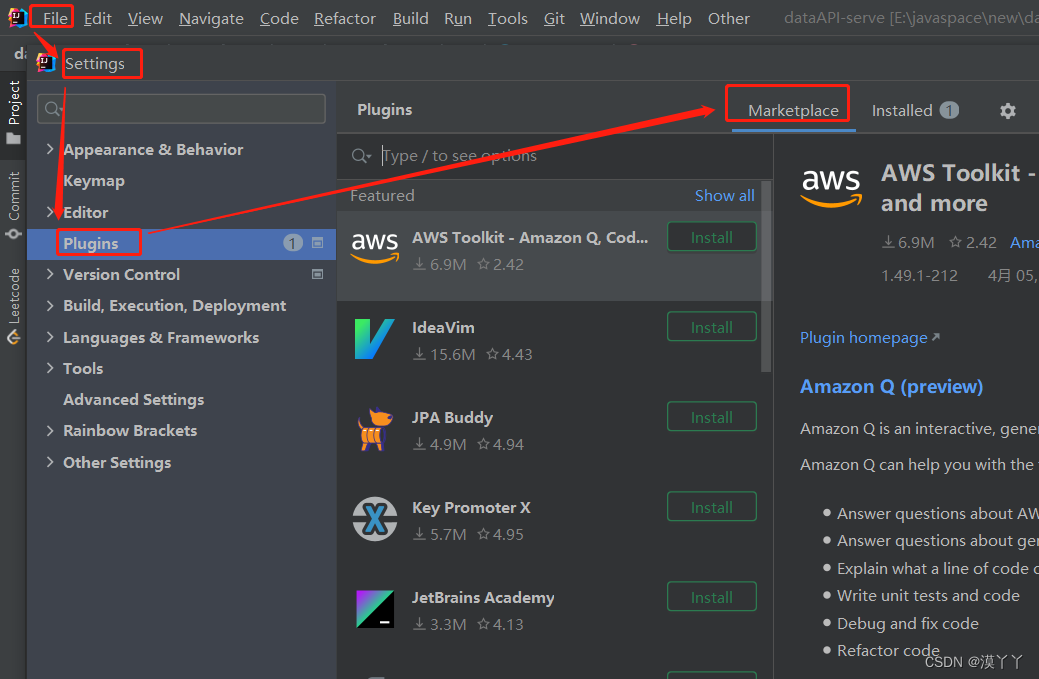1039x679 pixels.
Task: Open the Amazon Q (preview) heading link
Action: (891, 386)
